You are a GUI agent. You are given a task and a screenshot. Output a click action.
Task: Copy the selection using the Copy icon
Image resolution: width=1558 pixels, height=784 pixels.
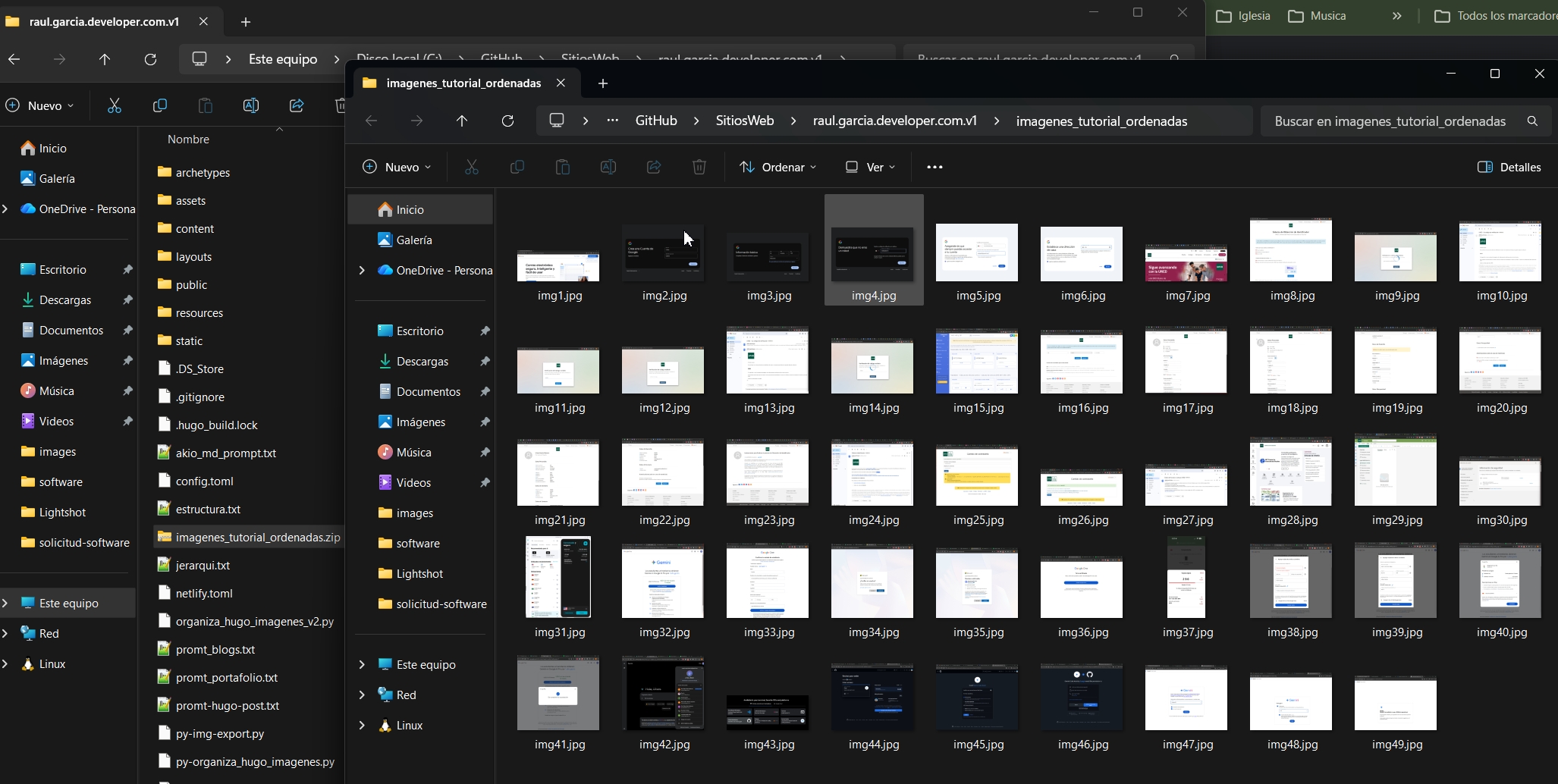517,167
